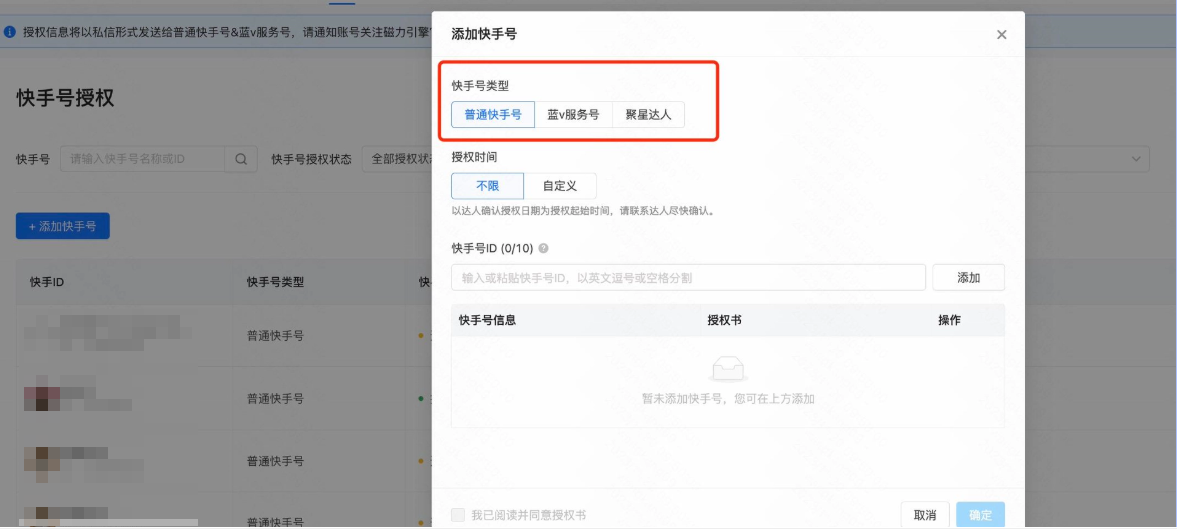This screenshot has height=529, width=1177.
Task: Click the 取消 button
Action: click(925, 515)
